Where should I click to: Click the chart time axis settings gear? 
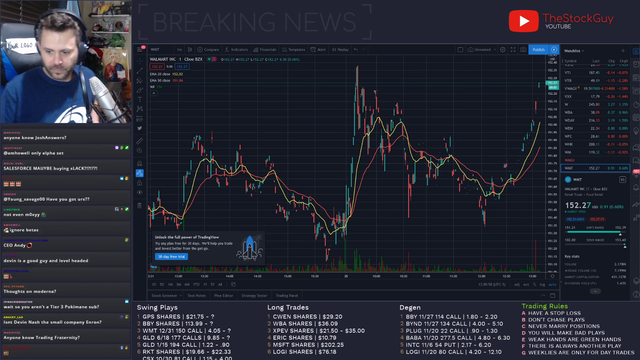pyautogui.click(x=553, y=276)
